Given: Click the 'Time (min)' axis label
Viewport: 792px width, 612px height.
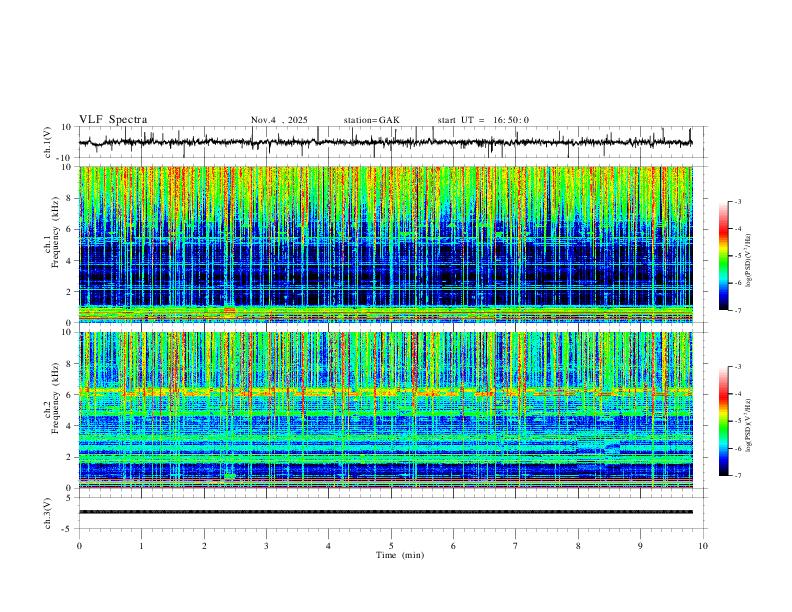Looking at the screenshot, I should [x=400, y=555].
